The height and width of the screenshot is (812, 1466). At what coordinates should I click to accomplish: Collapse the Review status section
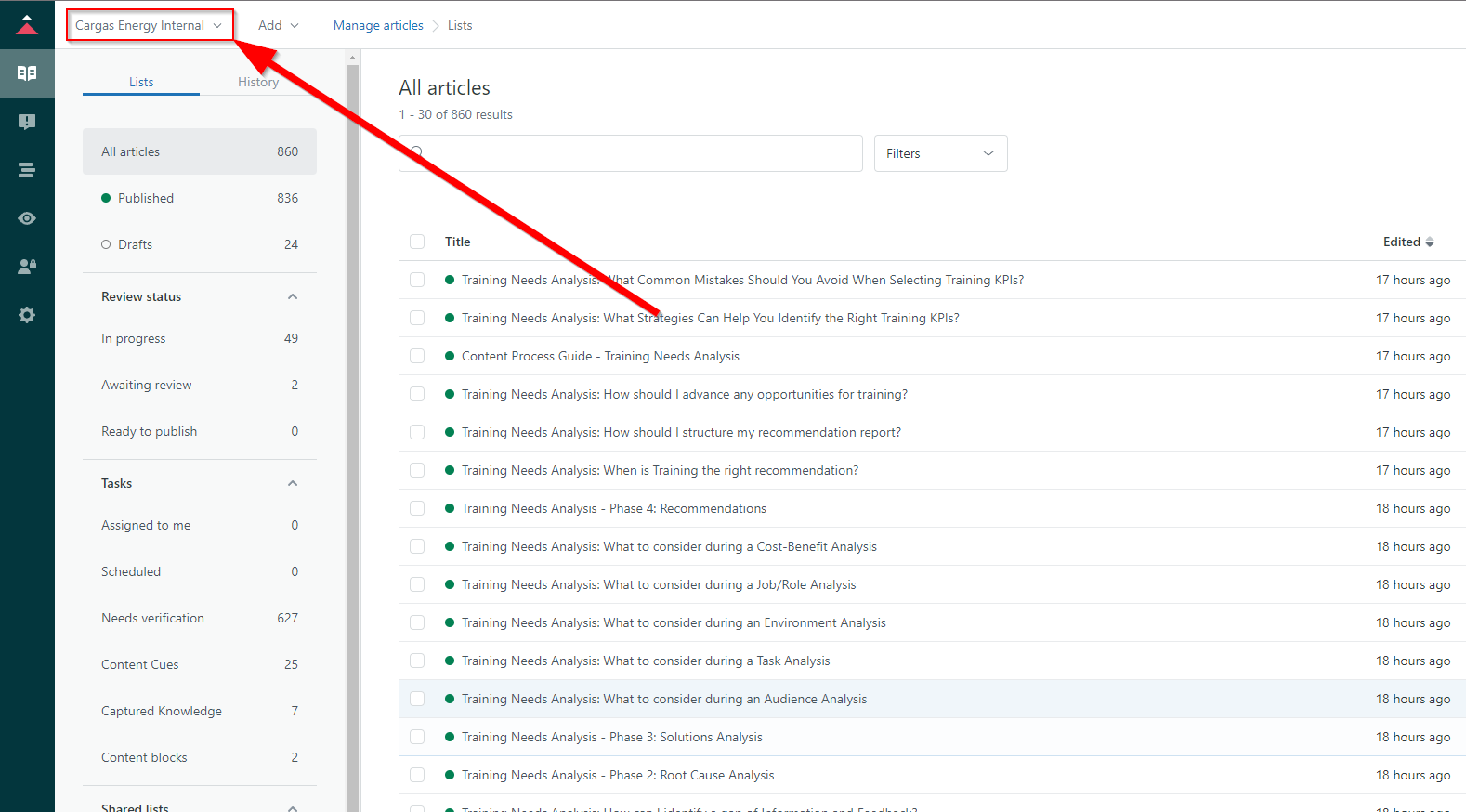[293, 296]
